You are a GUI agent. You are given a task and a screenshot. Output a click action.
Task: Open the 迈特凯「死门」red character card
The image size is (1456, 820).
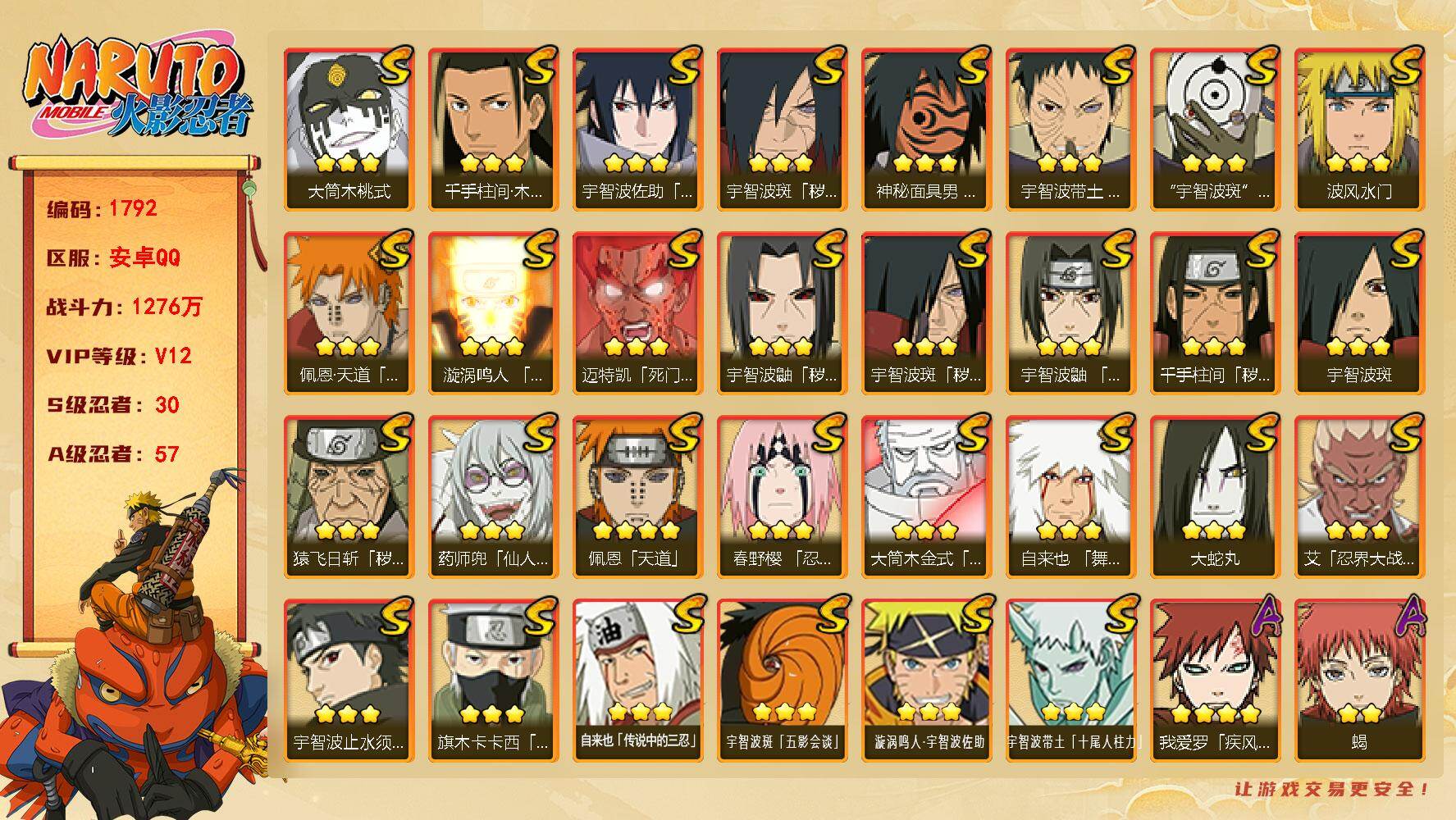(x=637, y=312)
